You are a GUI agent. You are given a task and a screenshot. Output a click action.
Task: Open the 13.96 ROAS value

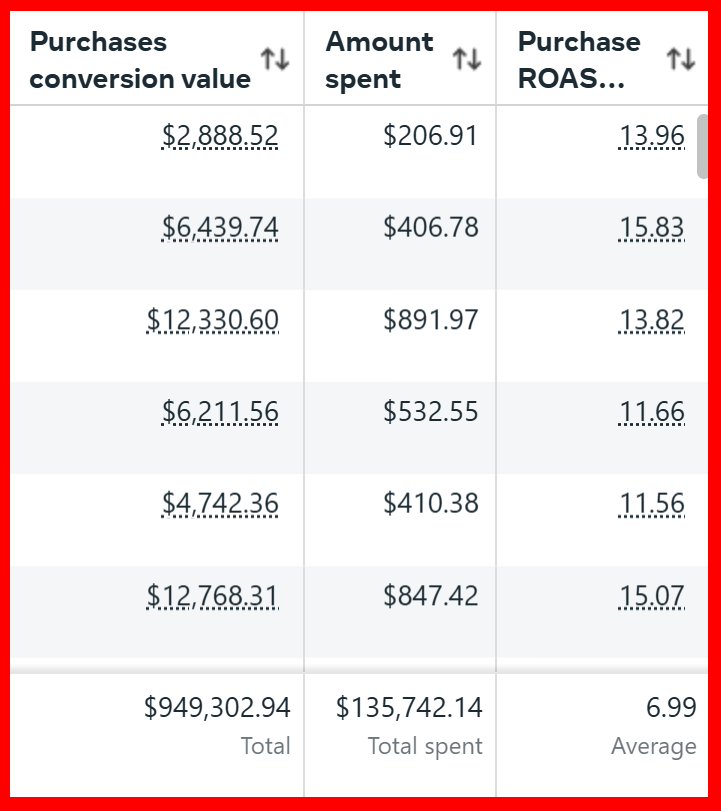(x=652, y=136)
